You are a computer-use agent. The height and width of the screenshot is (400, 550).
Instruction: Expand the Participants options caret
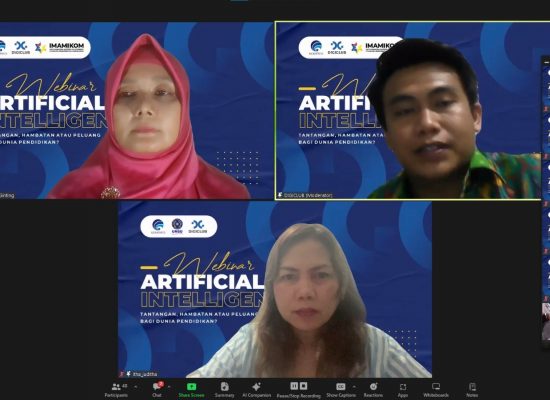(x=136, y=387)
